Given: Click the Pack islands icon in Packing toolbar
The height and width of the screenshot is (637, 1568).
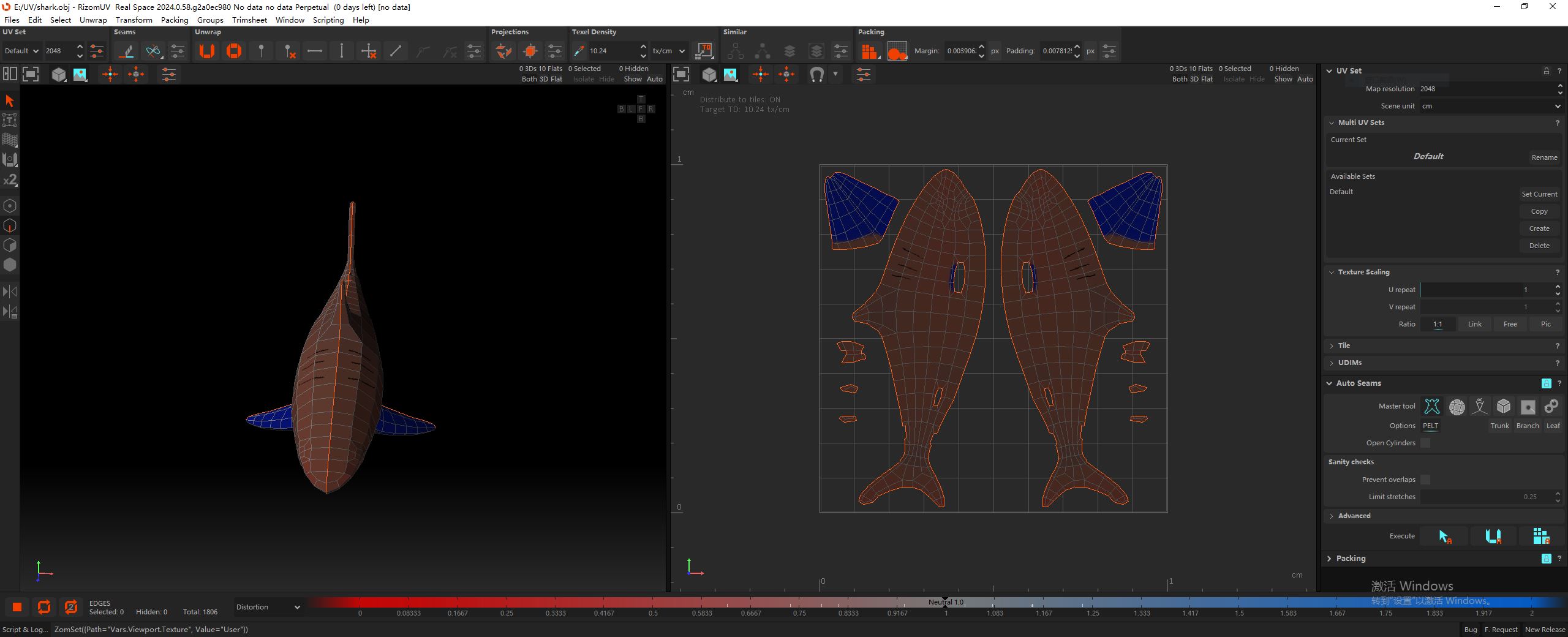Looking at the screenshot, I should point(869,51).
